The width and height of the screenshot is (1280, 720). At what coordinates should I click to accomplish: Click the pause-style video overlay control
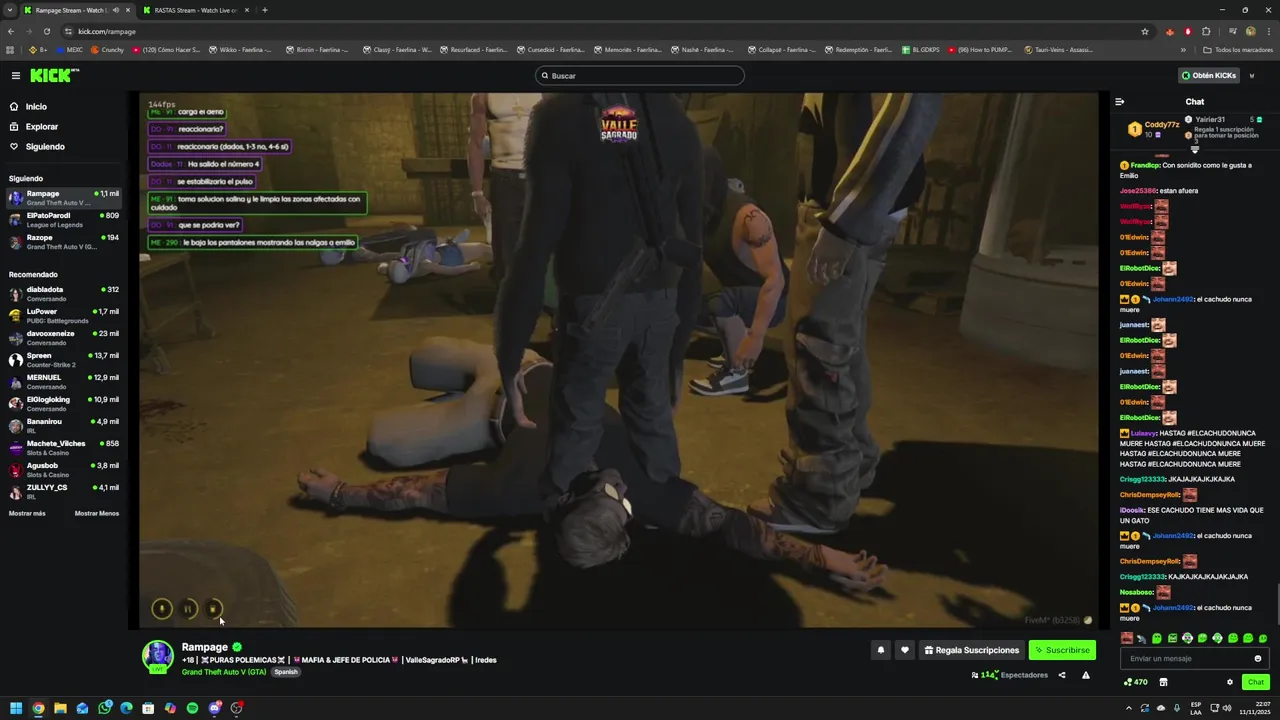[x=188, y=609]
